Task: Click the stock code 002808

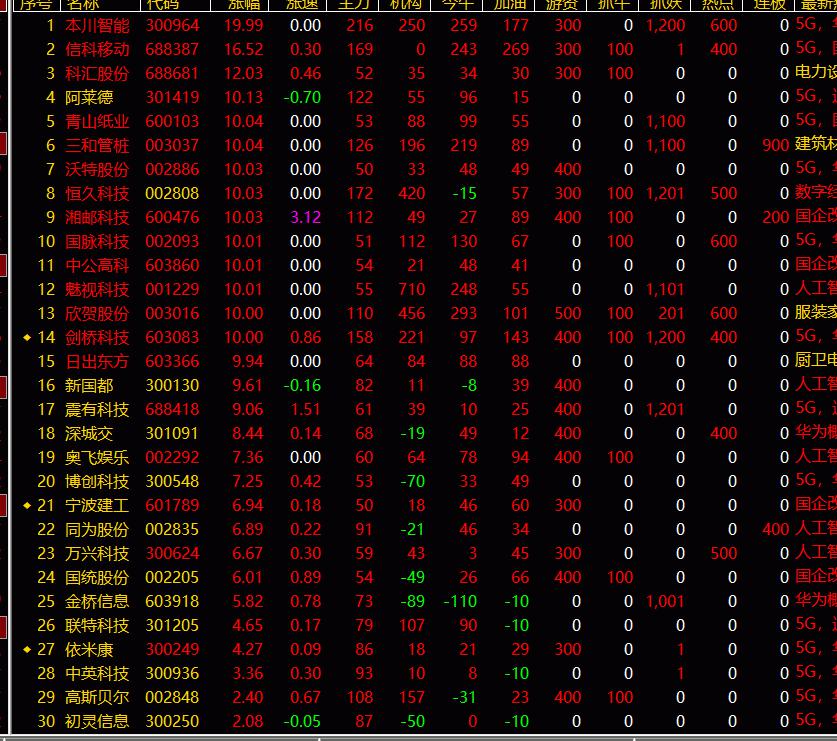Action: [172, 193]
